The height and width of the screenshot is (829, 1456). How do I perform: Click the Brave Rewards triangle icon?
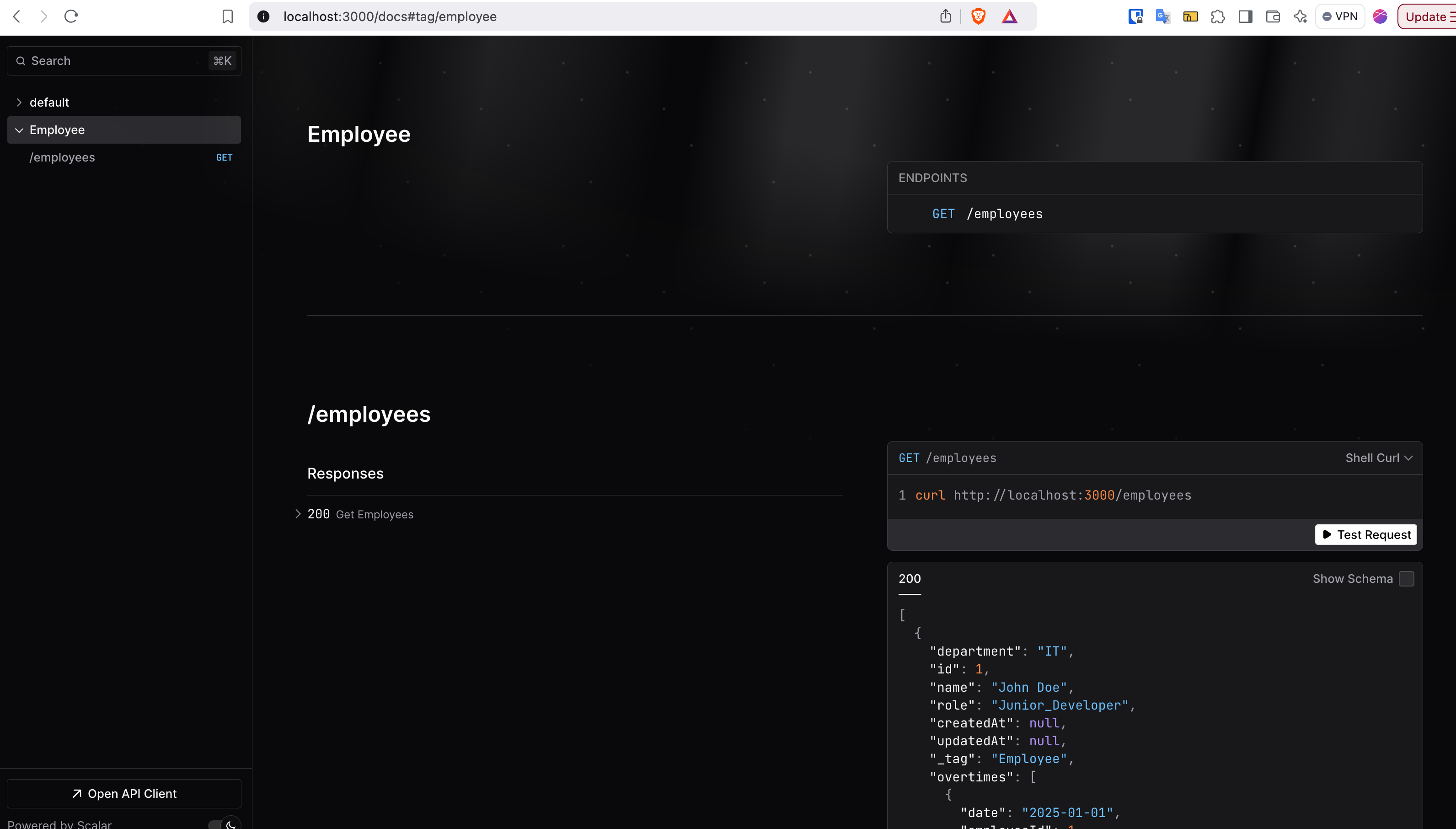point(1009,16)
